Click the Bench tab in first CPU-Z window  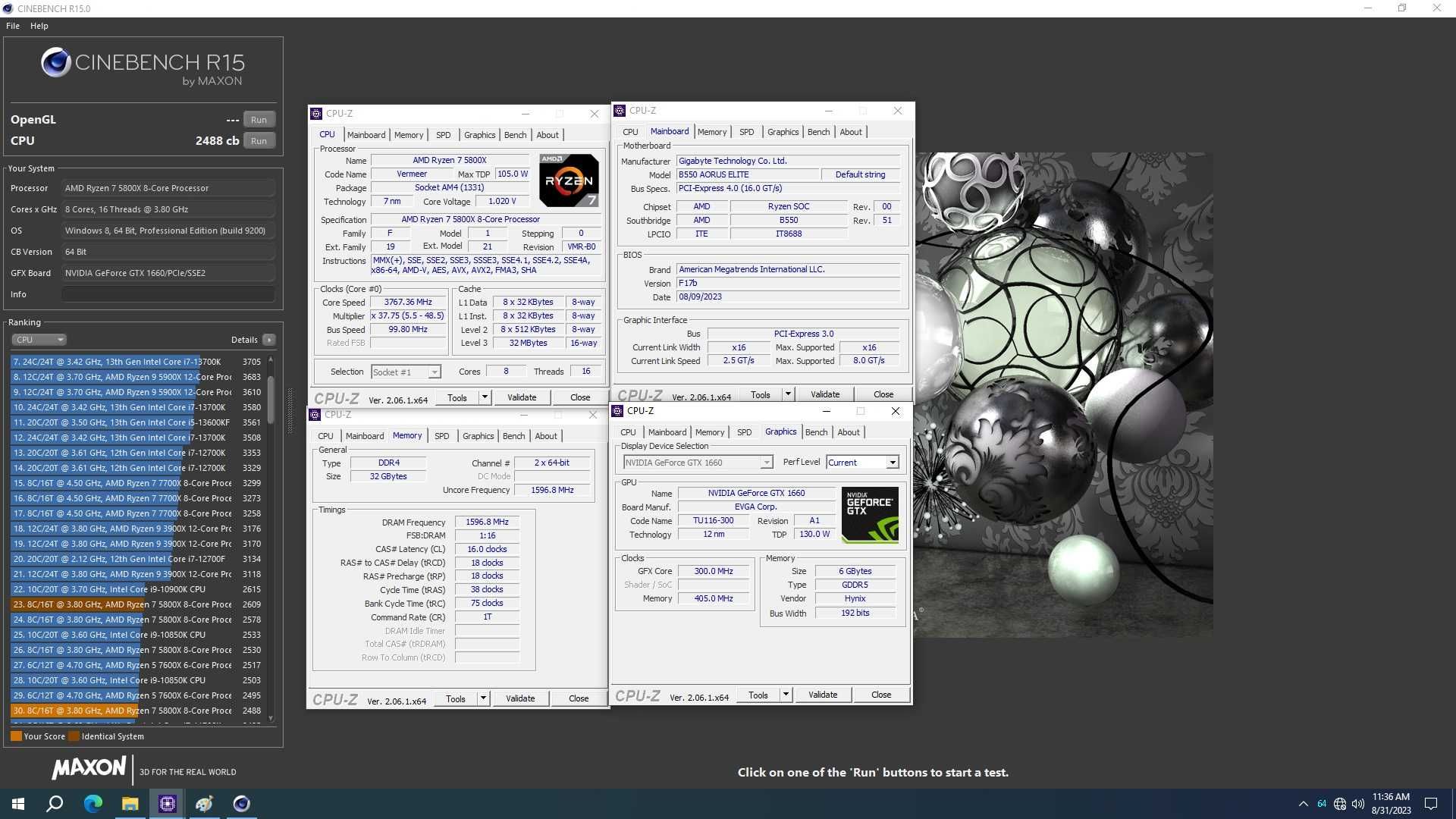pyautogui.click(x=515, y=135)
